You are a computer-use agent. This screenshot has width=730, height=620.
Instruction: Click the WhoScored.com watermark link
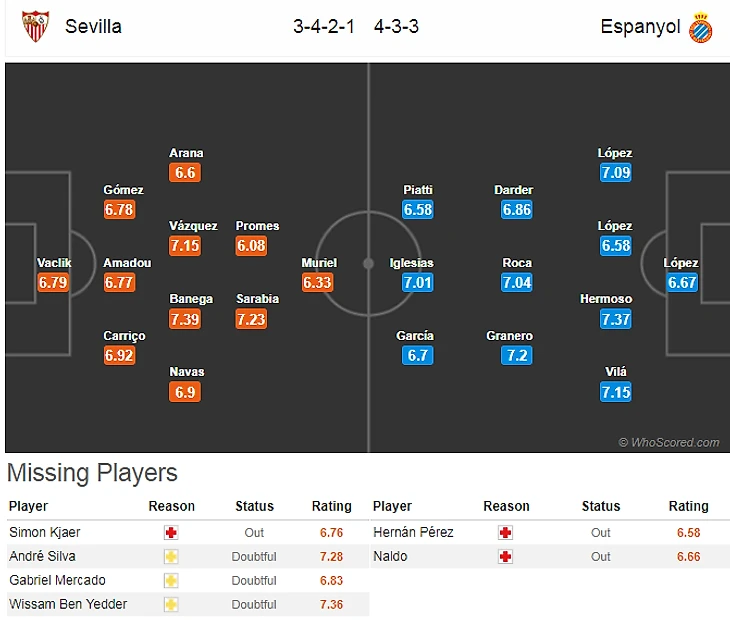click(669, 442)
